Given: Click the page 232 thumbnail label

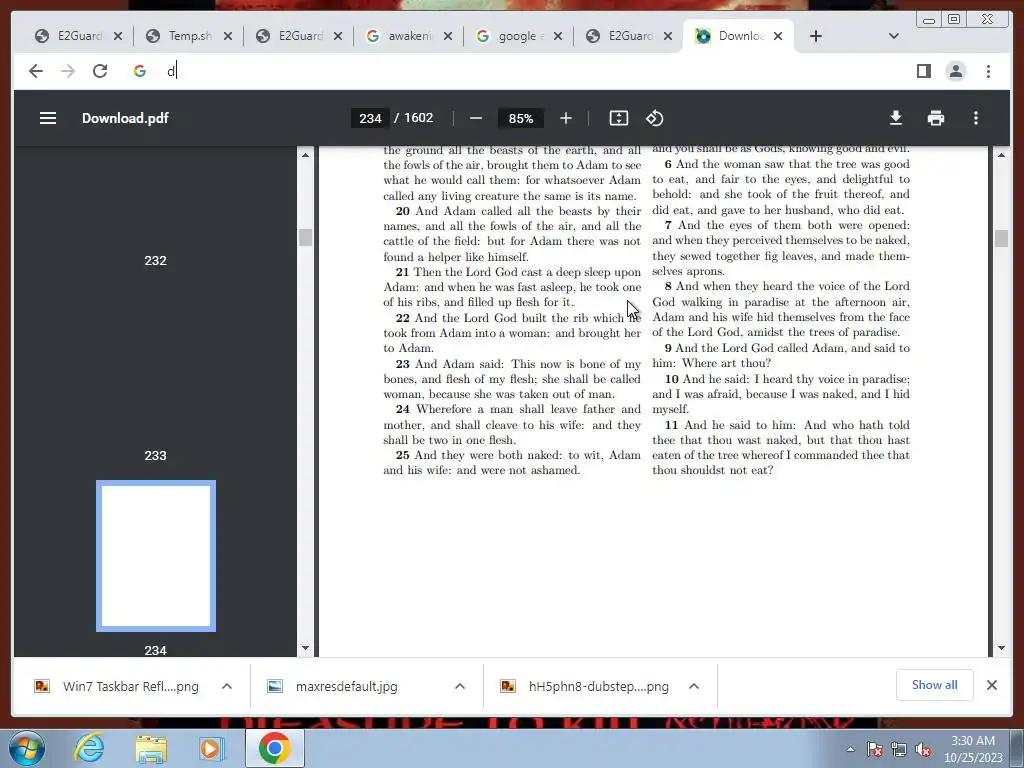Looking at the screenshot, I should pos(155,260).
